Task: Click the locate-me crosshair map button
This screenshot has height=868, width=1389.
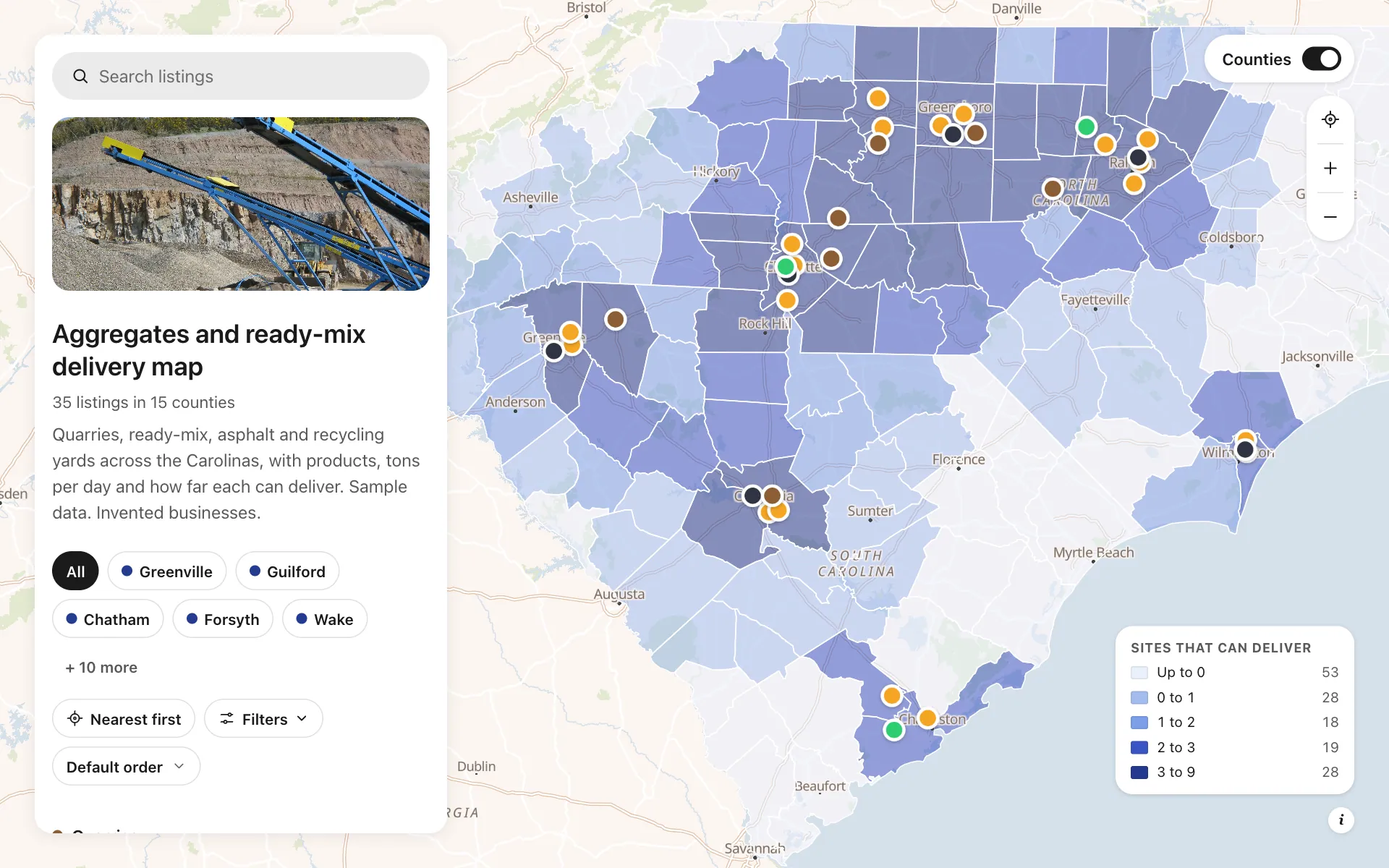Action: coord(1330,119)
